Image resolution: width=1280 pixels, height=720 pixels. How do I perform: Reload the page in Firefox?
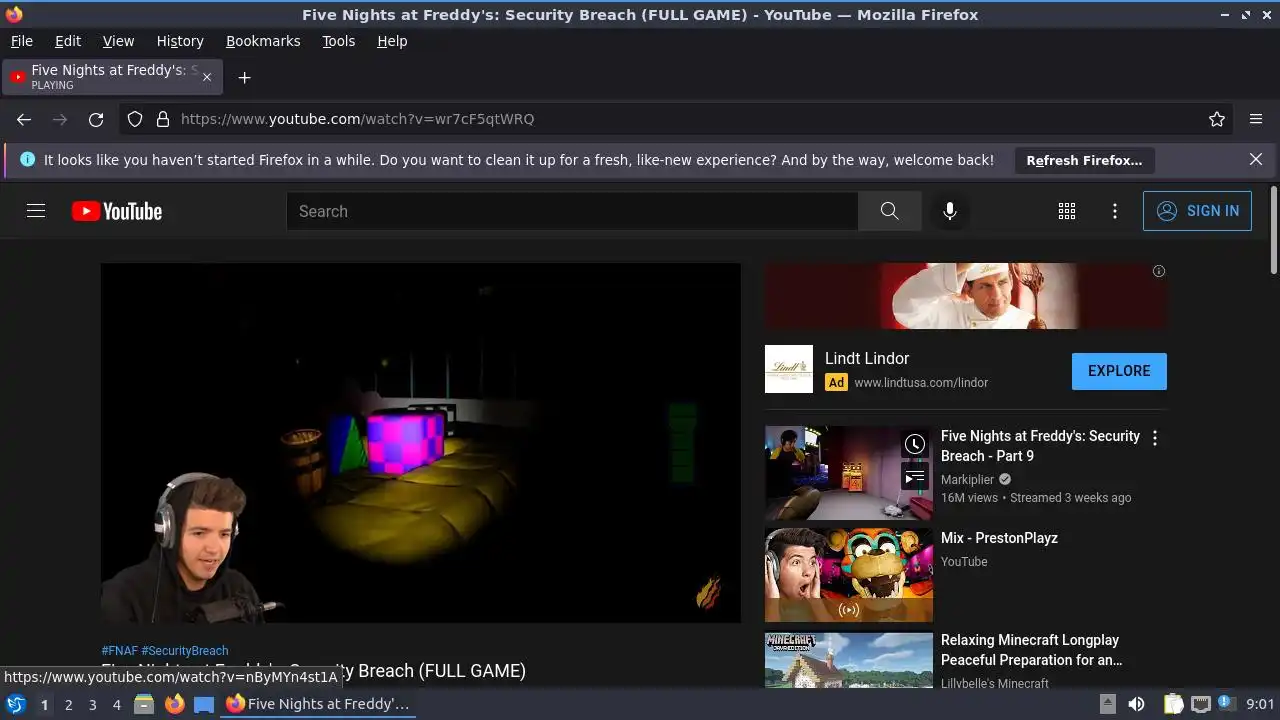[96, 119]
